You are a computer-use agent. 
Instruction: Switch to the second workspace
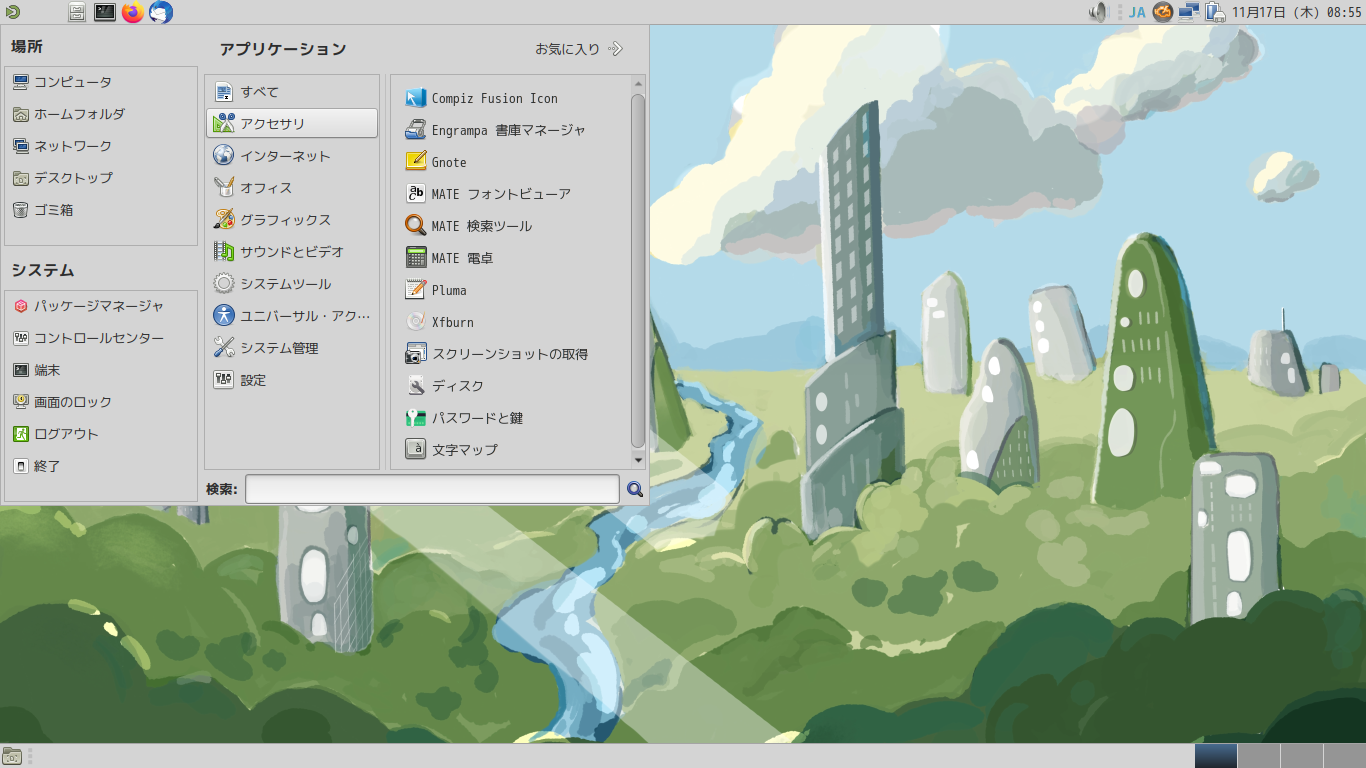[1258, 756]
